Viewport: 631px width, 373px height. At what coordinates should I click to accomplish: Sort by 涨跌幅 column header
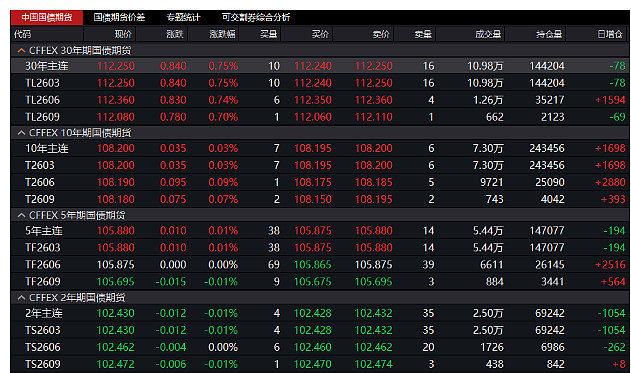[223, 34]
